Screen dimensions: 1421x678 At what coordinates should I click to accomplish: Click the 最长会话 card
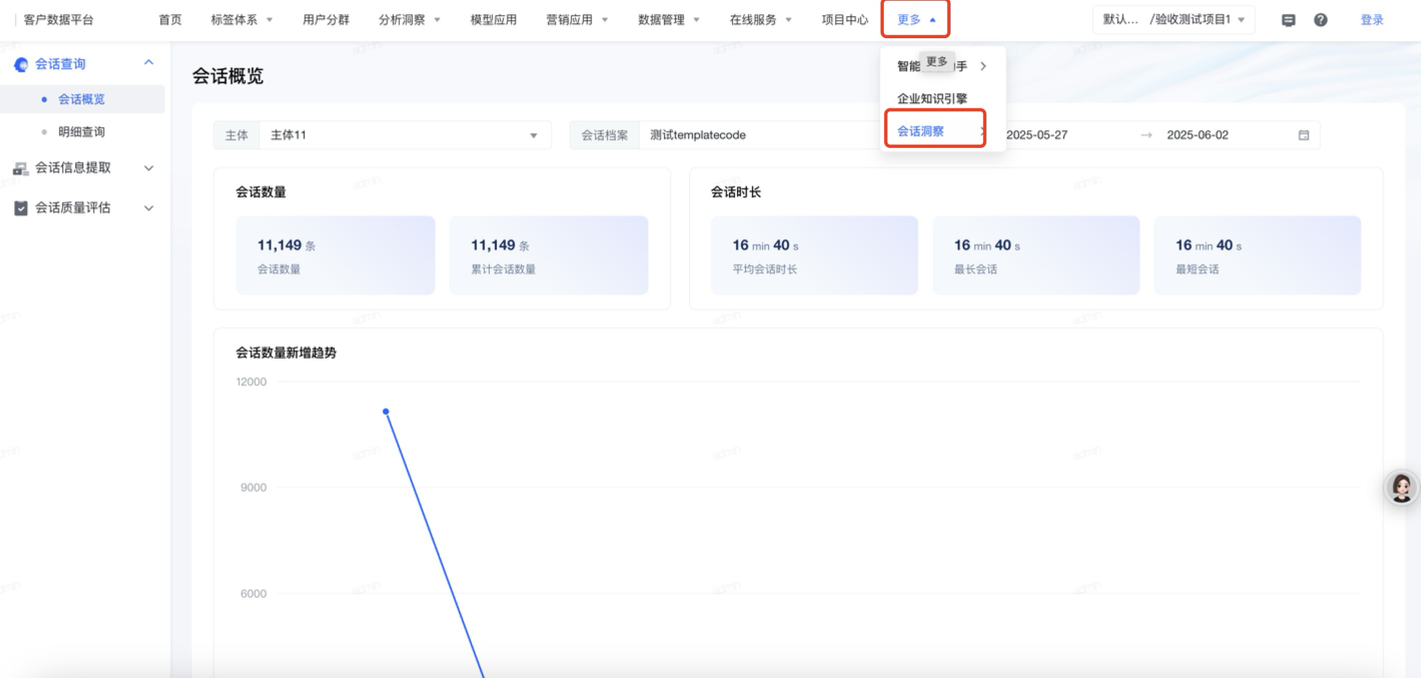1036,255
